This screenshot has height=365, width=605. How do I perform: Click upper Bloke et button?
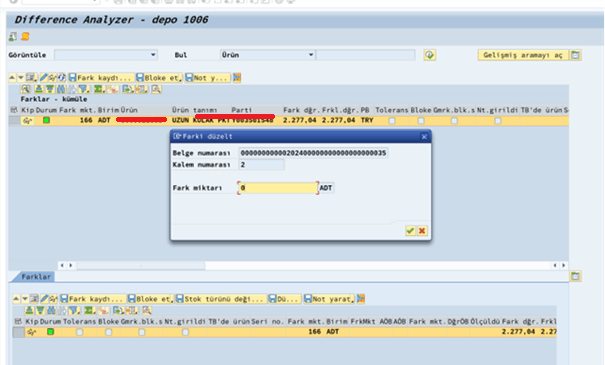click(159, 78)
